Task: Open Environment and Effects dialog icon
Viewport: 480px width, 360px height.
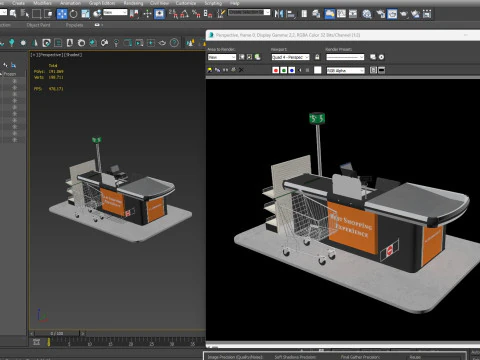Action: [x=381, y=57]
